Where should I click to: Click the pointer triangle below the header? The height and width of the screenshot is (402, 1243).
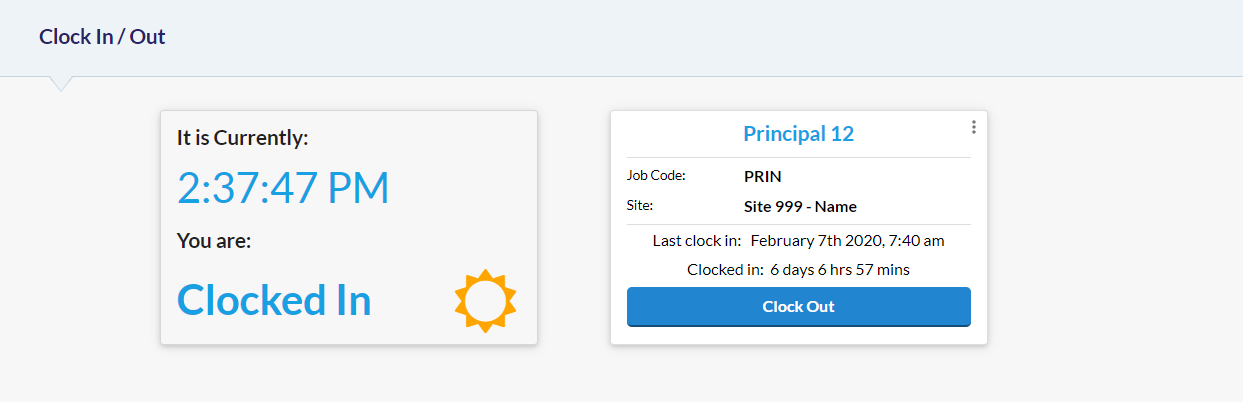(61, 83)
